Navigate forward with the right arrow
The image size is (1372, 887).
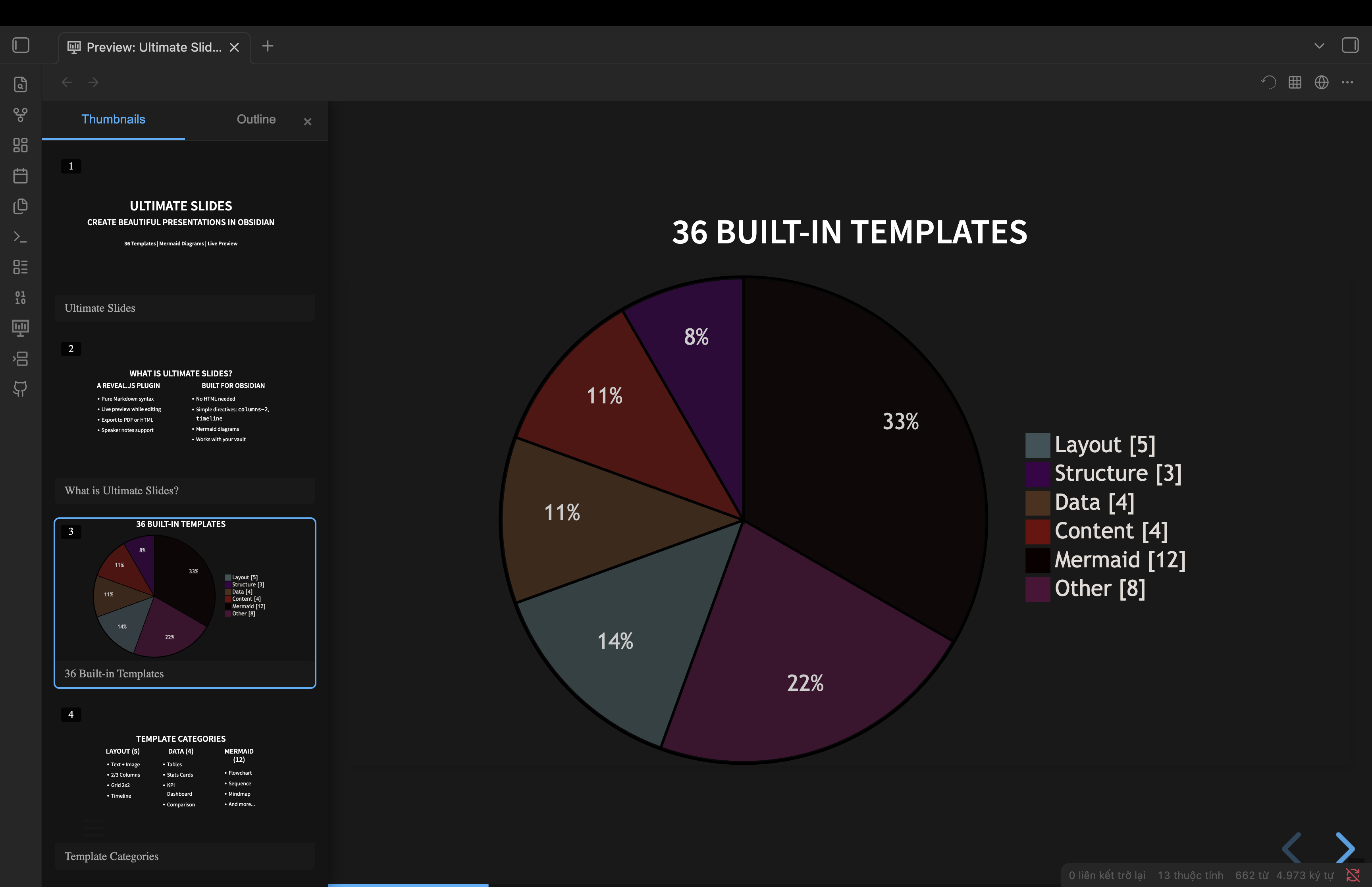93,82
